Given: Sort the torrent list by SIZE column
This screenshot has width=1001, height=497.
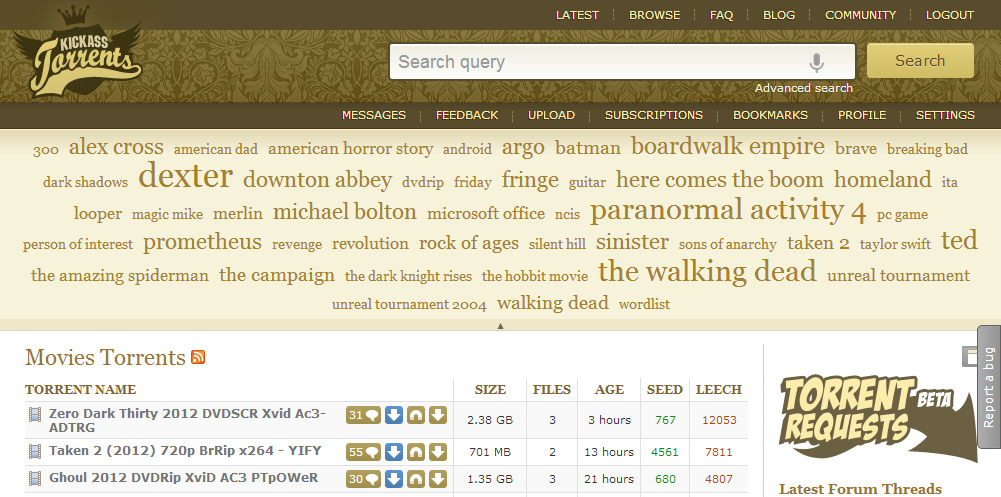Looking at the screenshot, I should point(490,389).
